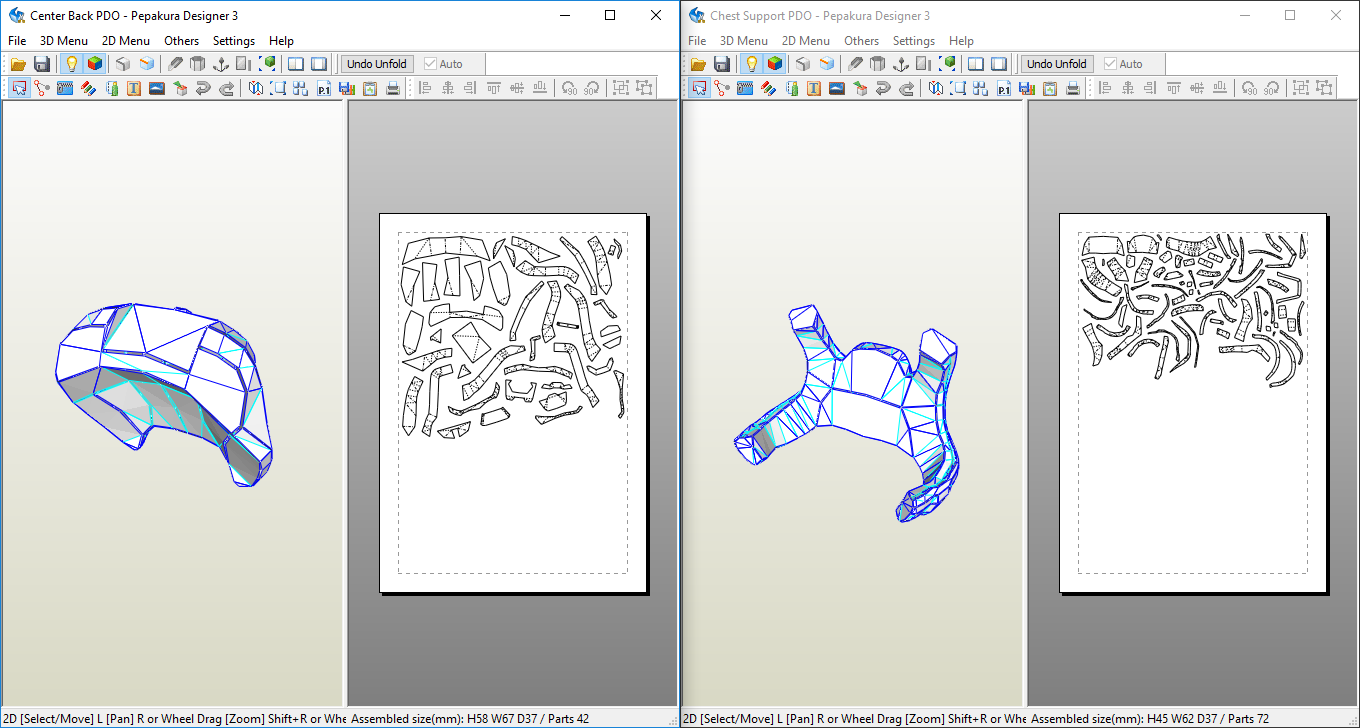The width and height of the screenshot is (1360, 728).
Task: Open the File menu in Chest Support window
Action: (x=697, y=41)
